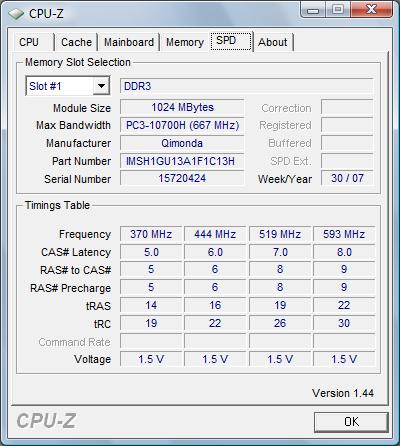Minimize the CPU-Z window
Viewport: 400px width, 446px height.
pos(313,9)
